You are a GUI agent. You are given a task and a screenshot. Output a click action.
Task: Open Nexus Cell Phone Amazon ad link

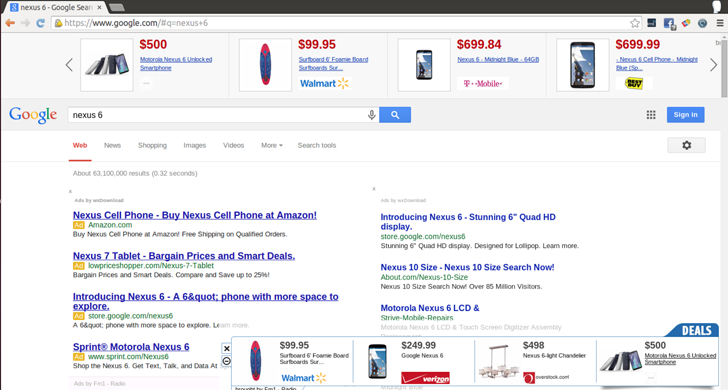click(x=195, y=215)
